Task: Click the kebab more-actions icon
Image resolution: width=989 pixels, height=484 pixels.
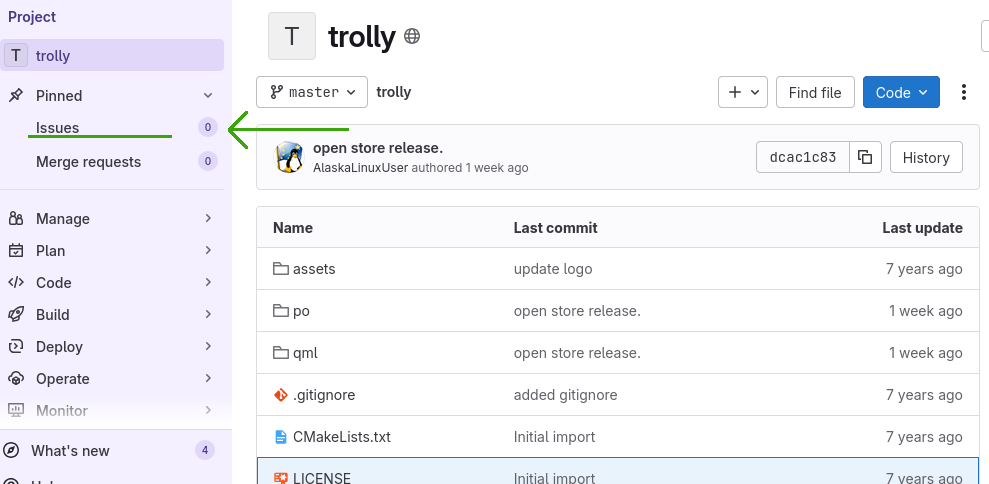Action: point(964,93)
